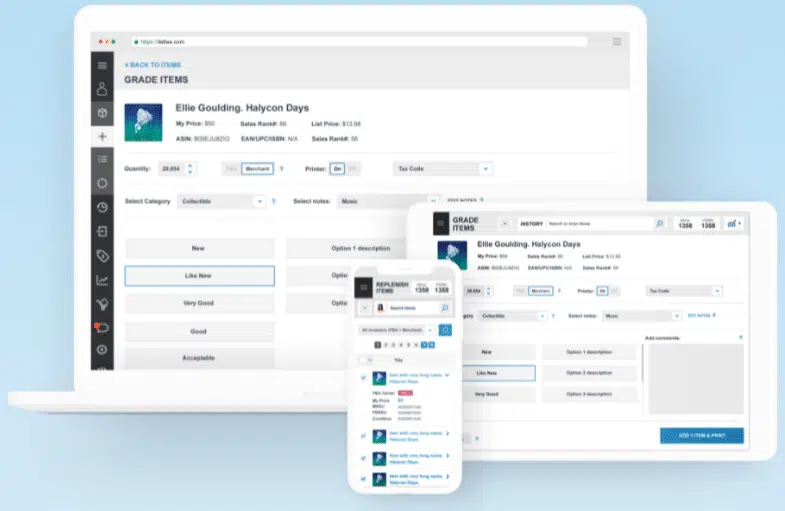Image resolution: width=785 pixels, height=511 pixels.
Task: Click the settings gear icon in sidebar
Action: tap(102, 350)
